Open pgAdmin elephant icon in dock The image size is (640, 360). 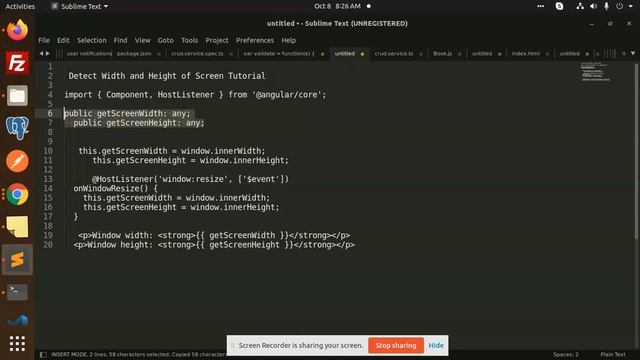click(x=17, y=128)
